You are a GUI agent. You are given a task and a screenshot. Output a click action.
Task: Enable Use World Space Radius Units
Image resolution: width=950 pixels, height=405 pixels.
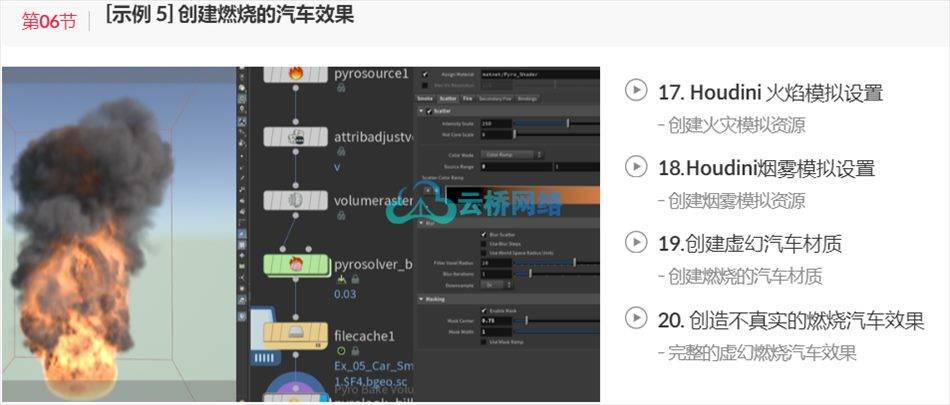click(483, 253)
